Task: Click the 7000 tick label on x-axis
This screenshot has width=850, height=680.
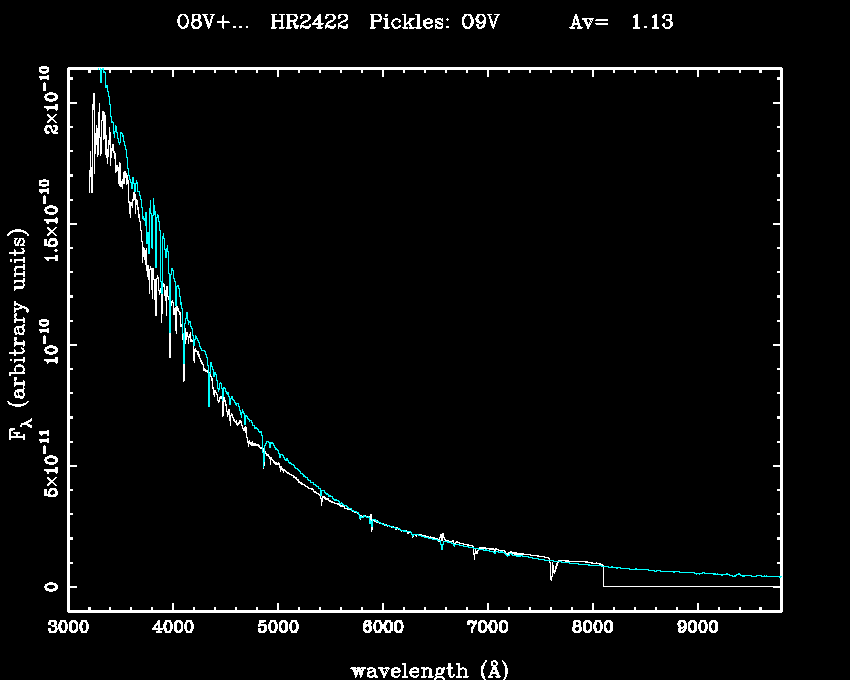Action: coord(487,629)
